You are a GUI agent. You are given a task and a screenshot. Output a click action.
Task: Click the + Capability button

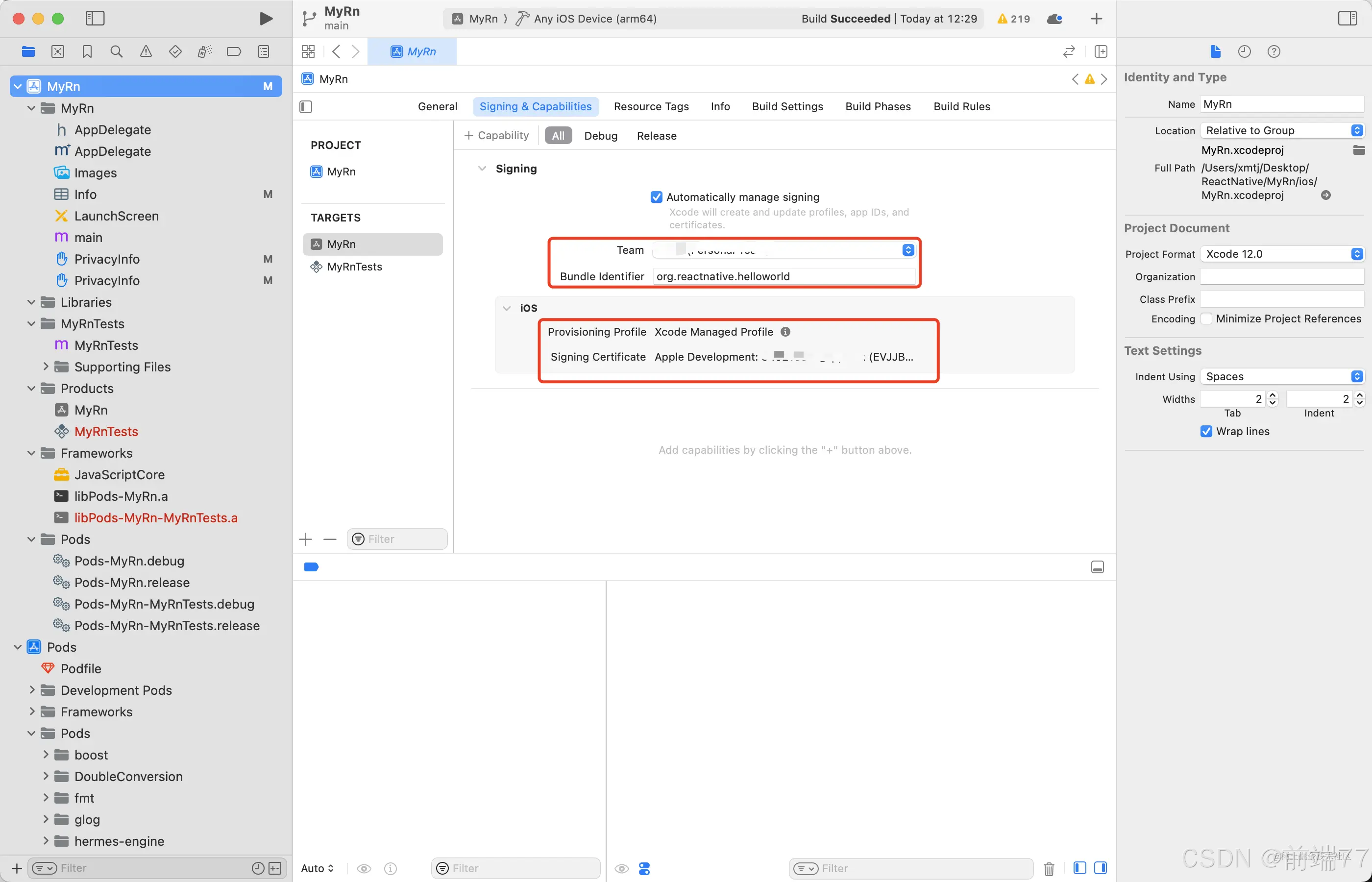(496, 136)
